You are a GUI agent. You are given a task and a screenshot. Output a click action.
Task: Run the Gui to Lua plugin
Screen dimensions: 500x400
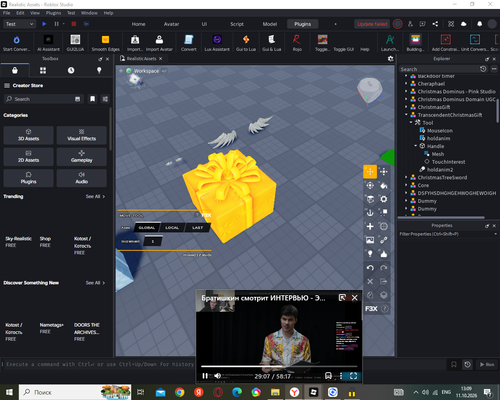click(246, 43)
